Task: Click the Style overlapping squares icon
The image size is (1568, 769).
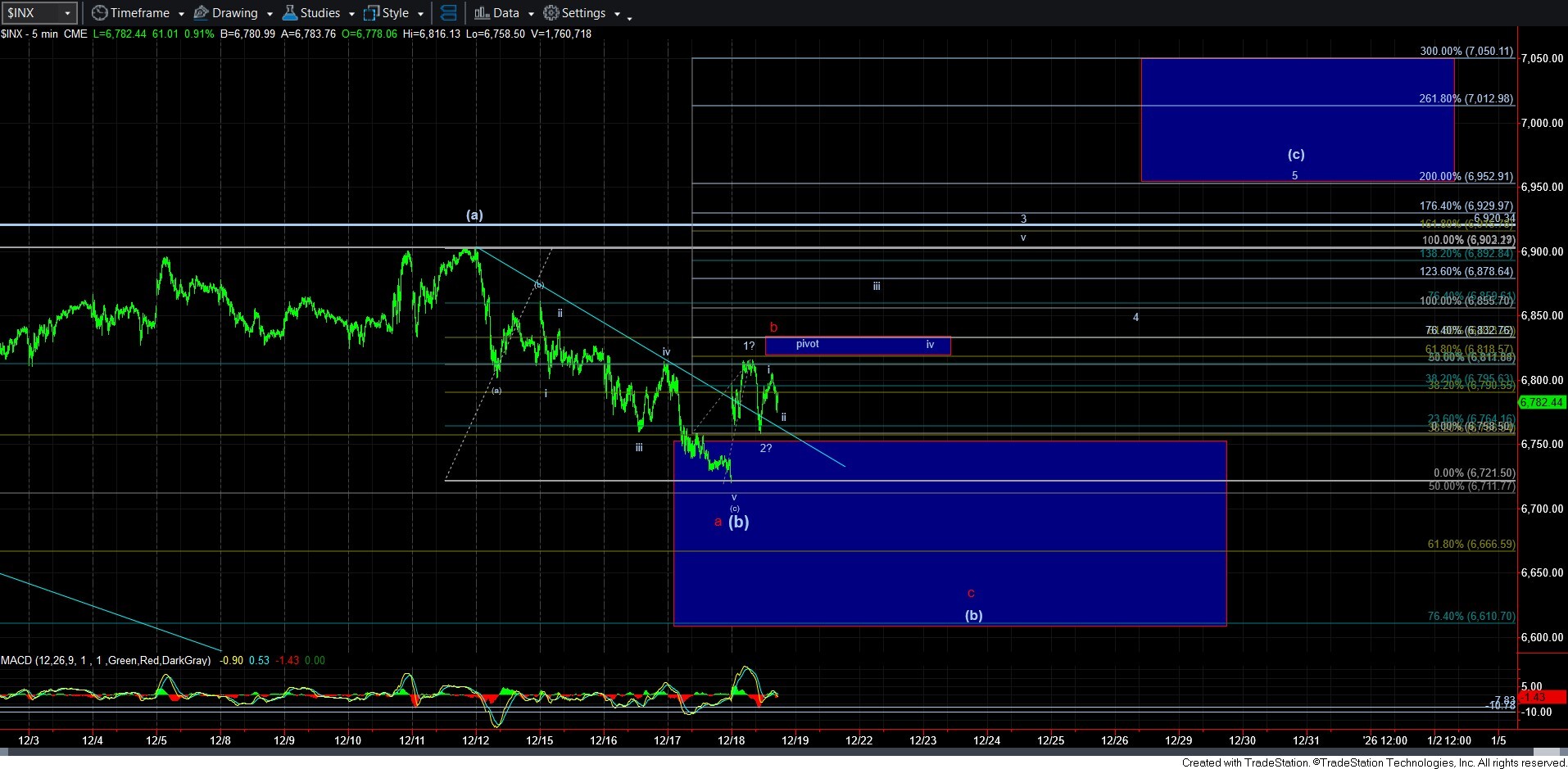Action: click(371, 13)
